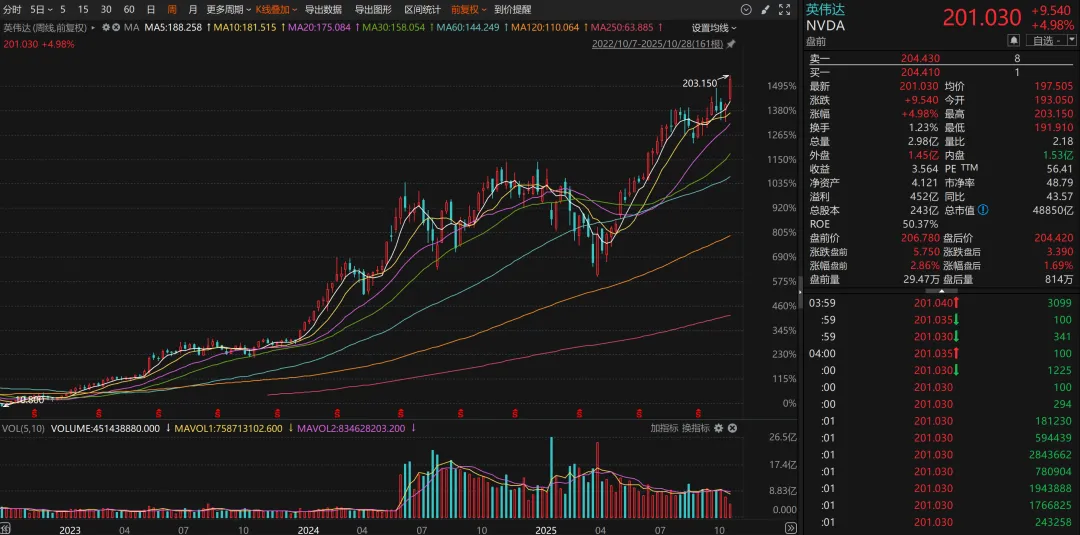Set a price alert with bell icon
The height and width of the screenshot is (535, 1080).
tap(1012, 40)
